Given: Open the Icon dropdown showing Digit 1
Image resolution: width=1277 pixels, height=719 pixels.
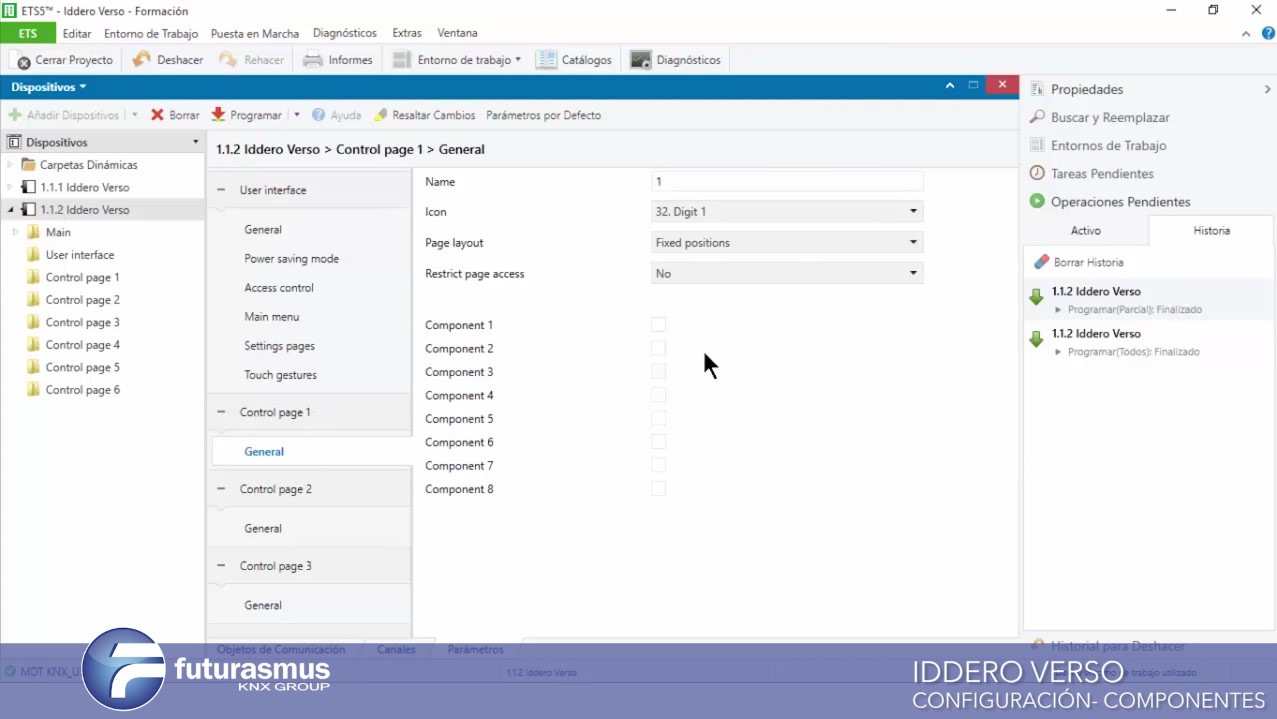Looking at the screenshot, I should (786, 212).
